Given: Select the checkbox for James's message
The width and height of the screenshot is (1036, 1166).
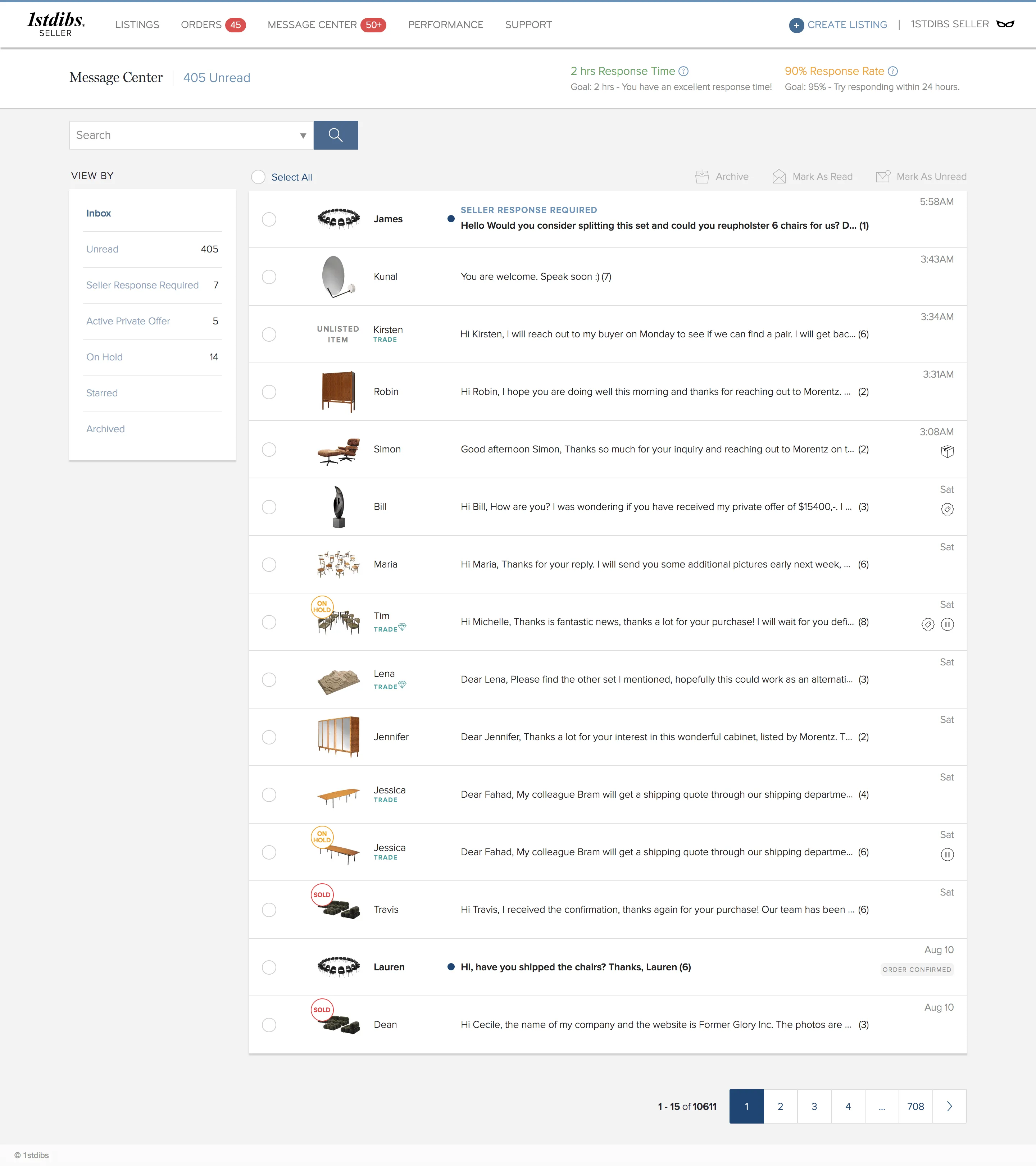Looking at the screenshot, I should [269, 220].
